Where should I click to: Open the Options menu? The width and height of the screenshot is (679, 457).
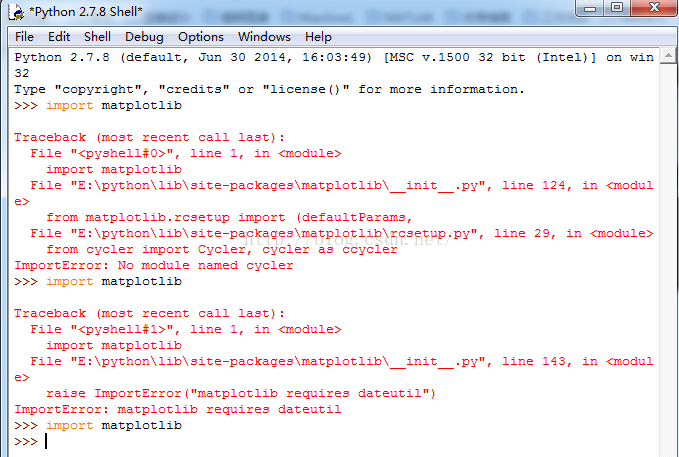coord(200,37)
